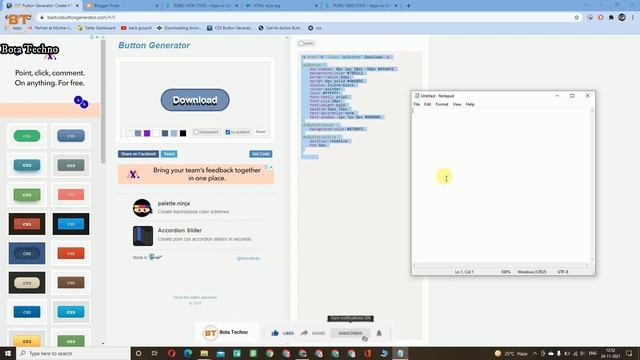Open Mail app from taskbar
The width and height of the screenshot is (640, 360).
pyautogui.click(x=220, y=353)
